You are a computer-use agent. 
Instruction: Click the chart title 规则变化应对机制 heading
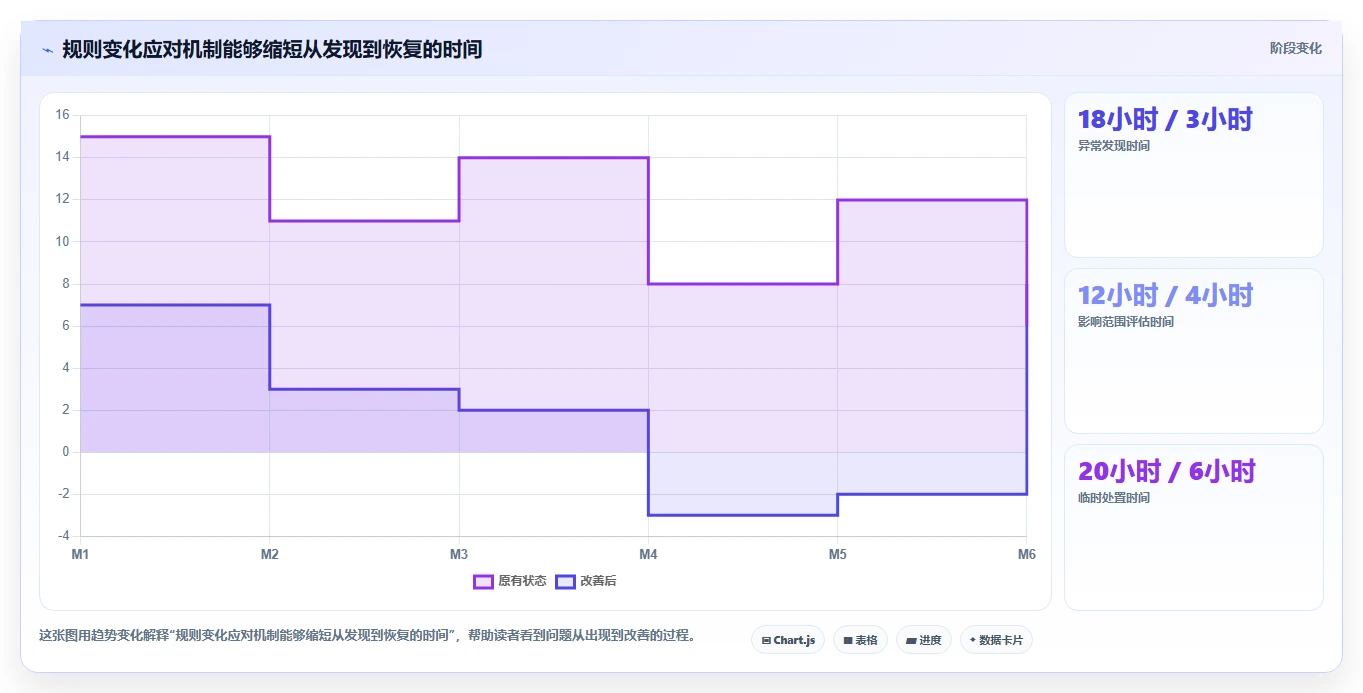272,49
